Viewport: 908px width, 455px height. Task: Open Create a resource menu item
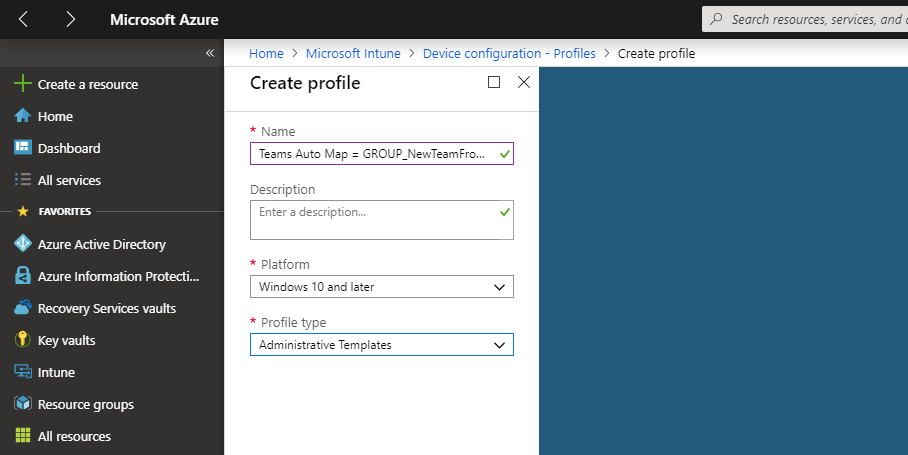tap(88, 85)
